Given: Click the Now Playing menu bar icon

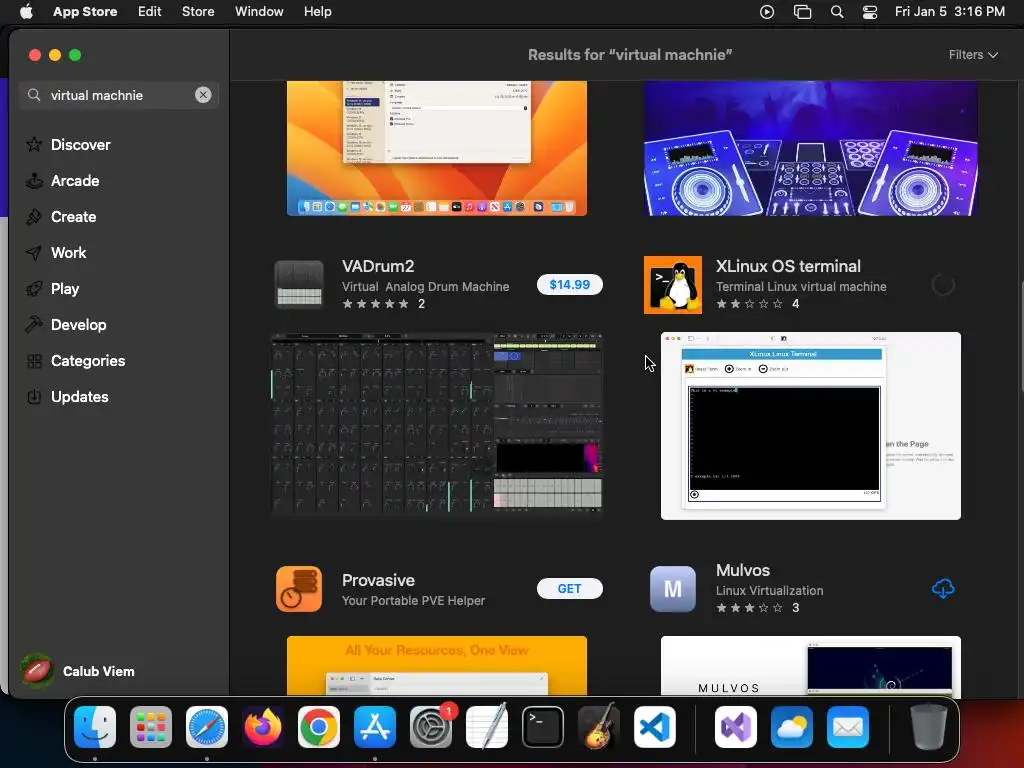Looking at the screenshot, I should pos(767,11).
